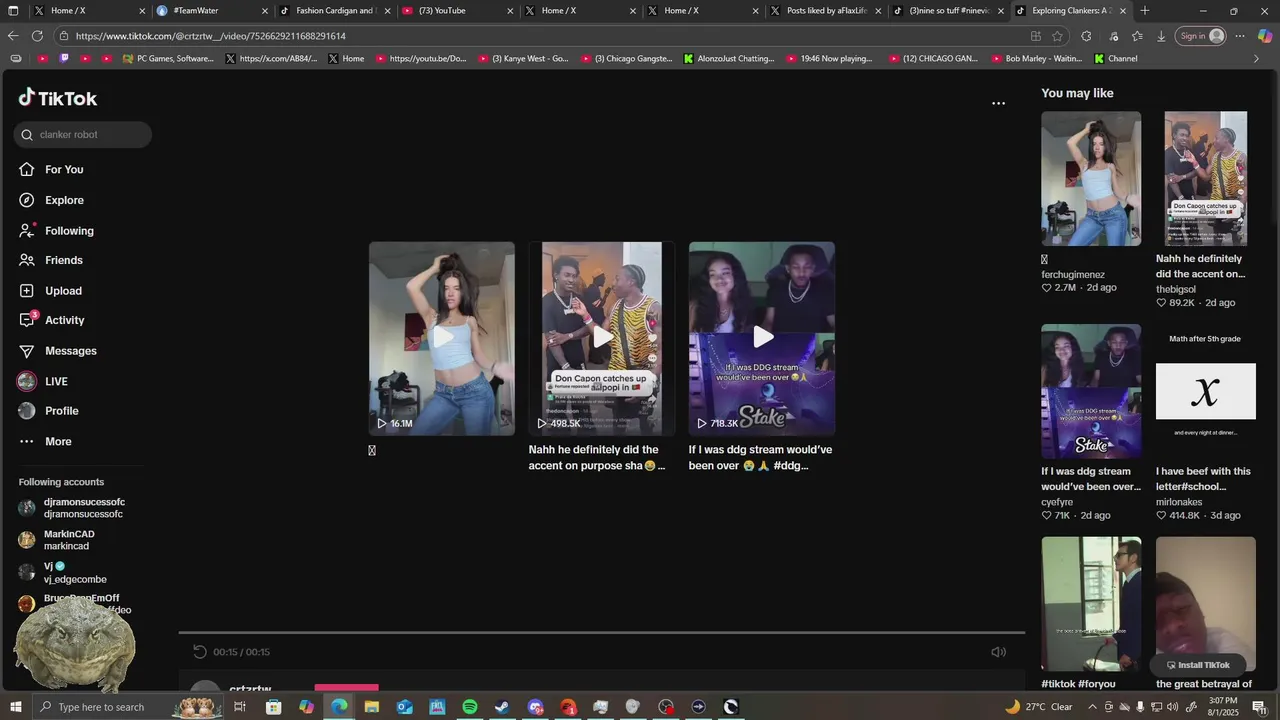The height and width of the screenshot is (720, 1280).
Task: Open browser Settings and more menu
Action: point(1240,36)
